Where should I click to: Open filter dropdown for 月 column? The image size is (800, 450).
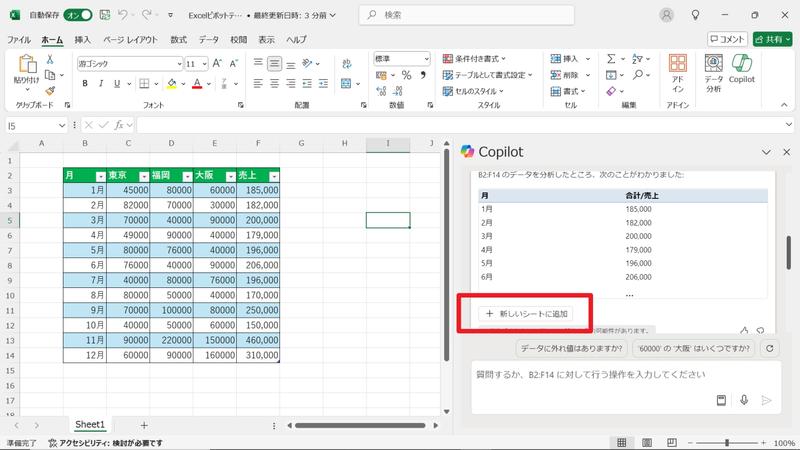[x=101, y=176]
